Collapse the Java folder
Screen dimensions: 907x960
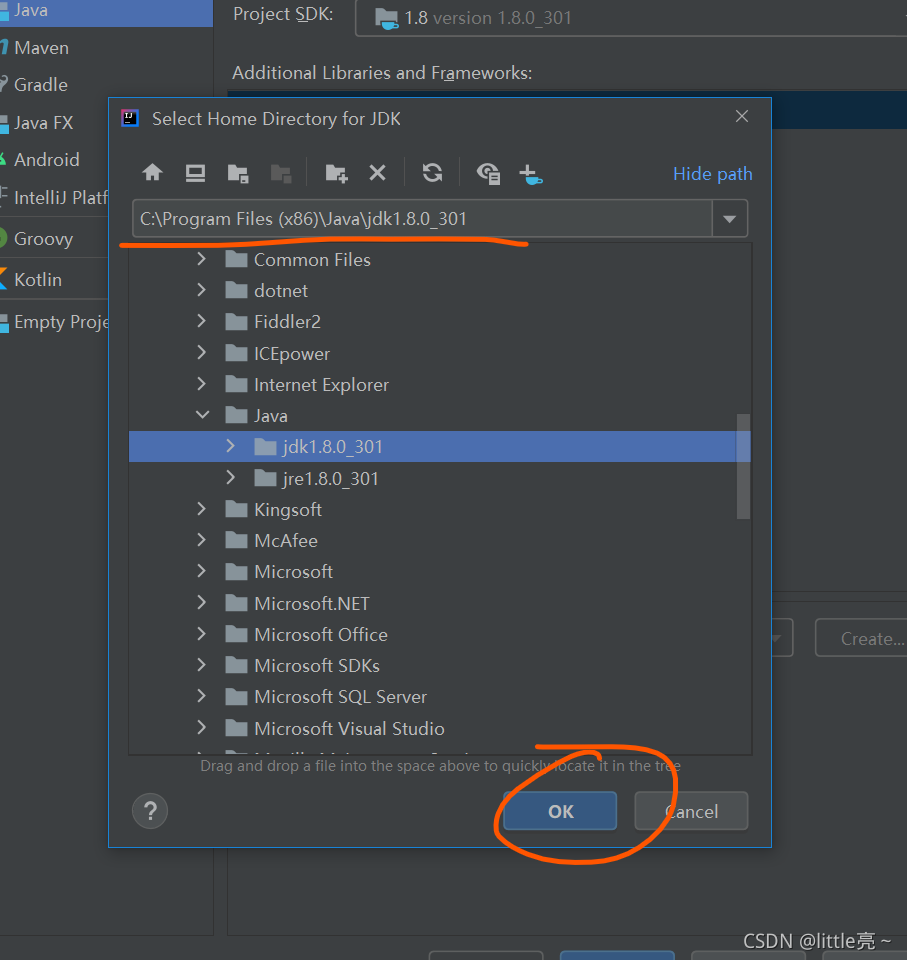[x=202, y=415]
